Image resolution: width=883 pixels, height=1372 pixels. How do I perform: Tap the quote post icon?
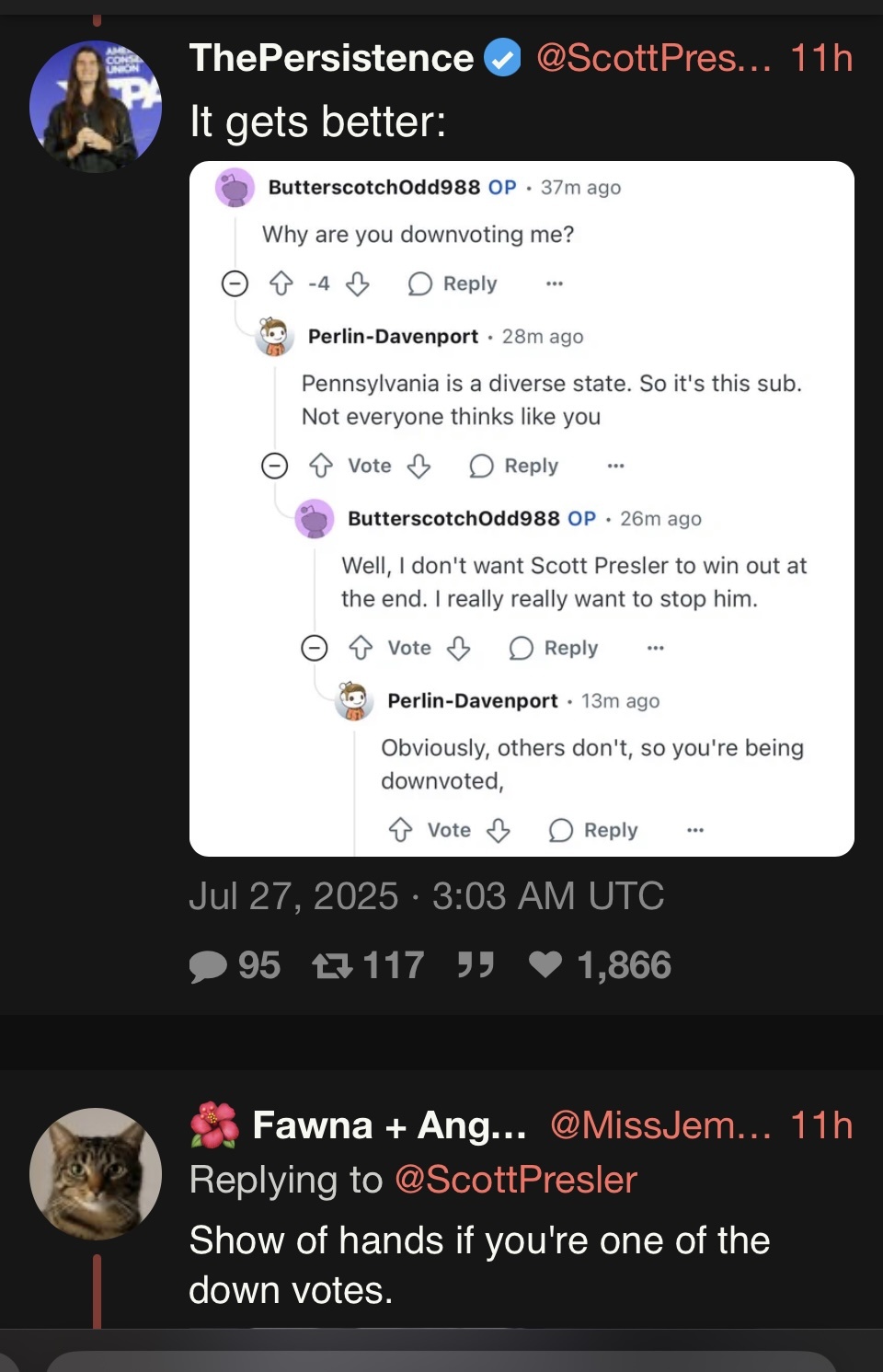(476, 964)
